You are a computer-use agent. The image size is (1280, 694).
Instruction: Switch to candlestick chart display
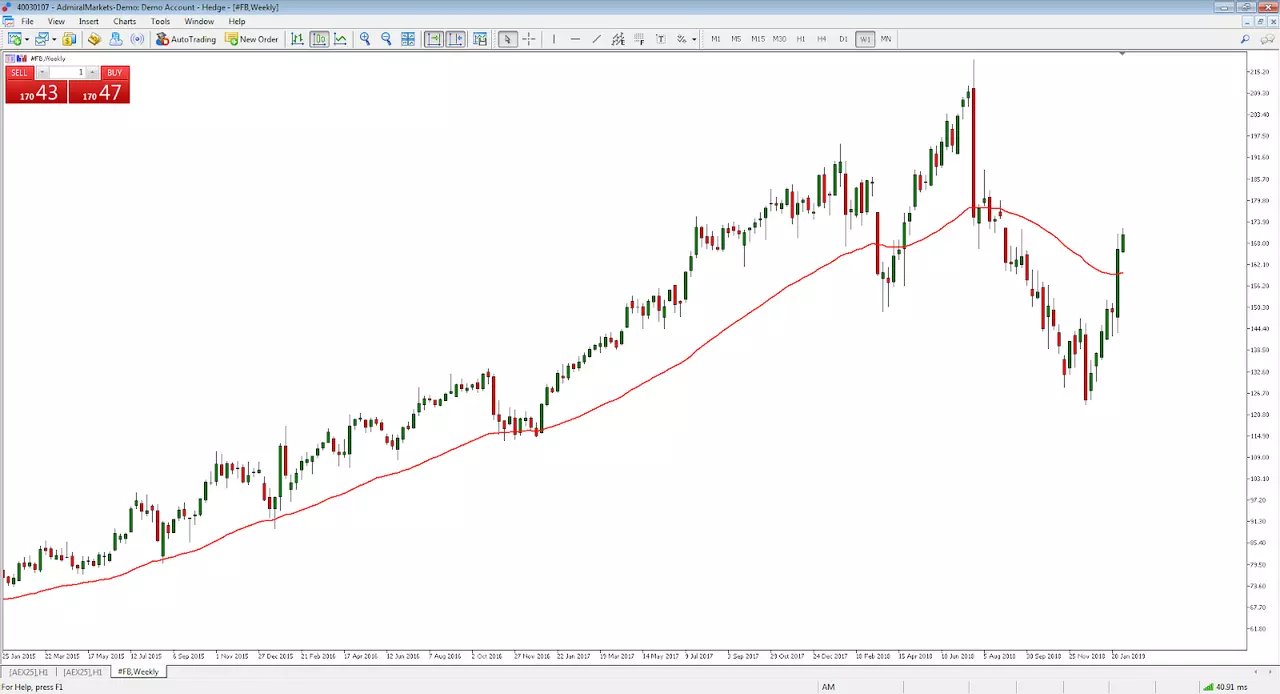pos(319,39)
